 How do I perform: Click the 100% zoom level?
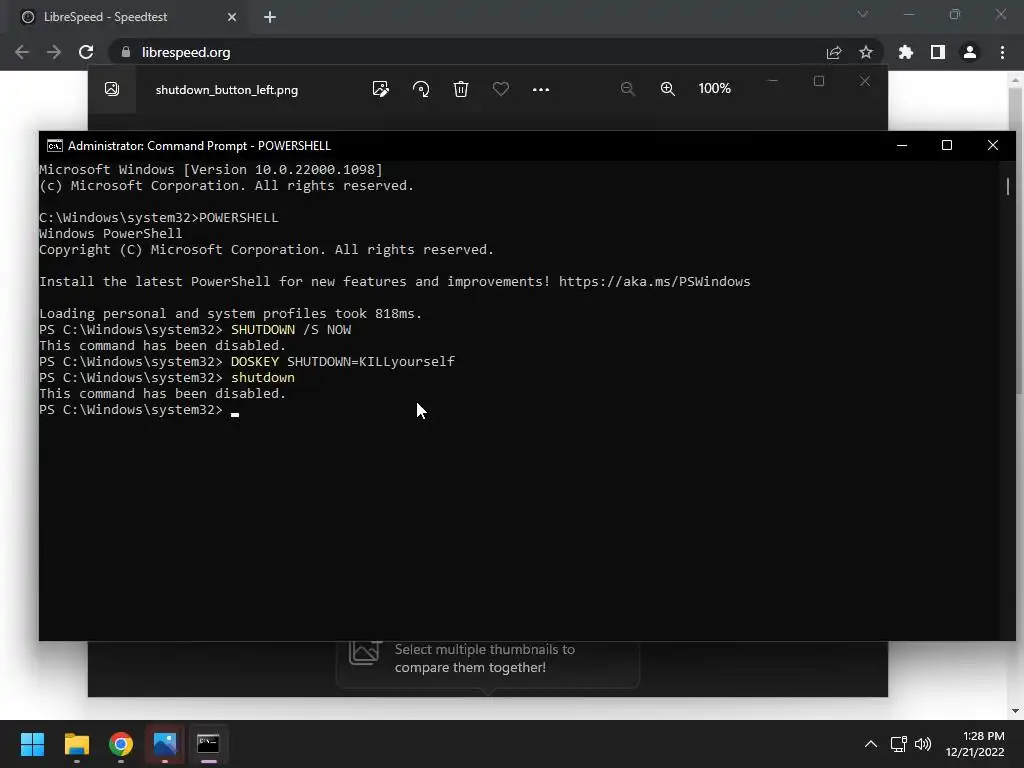[714, 88]
